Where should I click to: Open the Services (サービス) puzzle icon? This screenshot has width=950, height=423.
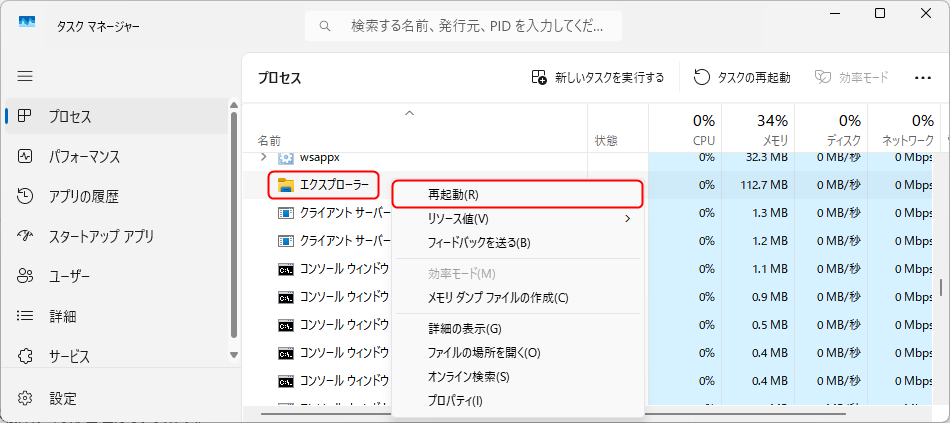click(x=25, y=356)
